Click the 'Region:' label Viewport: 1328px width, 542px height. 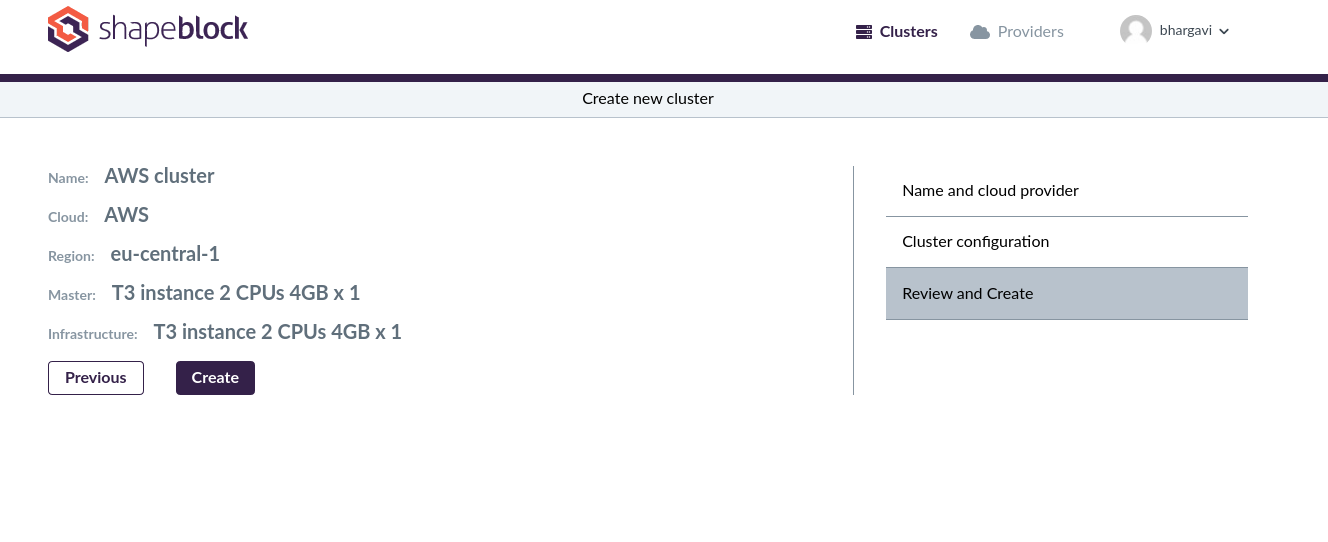tap(71, 256)
